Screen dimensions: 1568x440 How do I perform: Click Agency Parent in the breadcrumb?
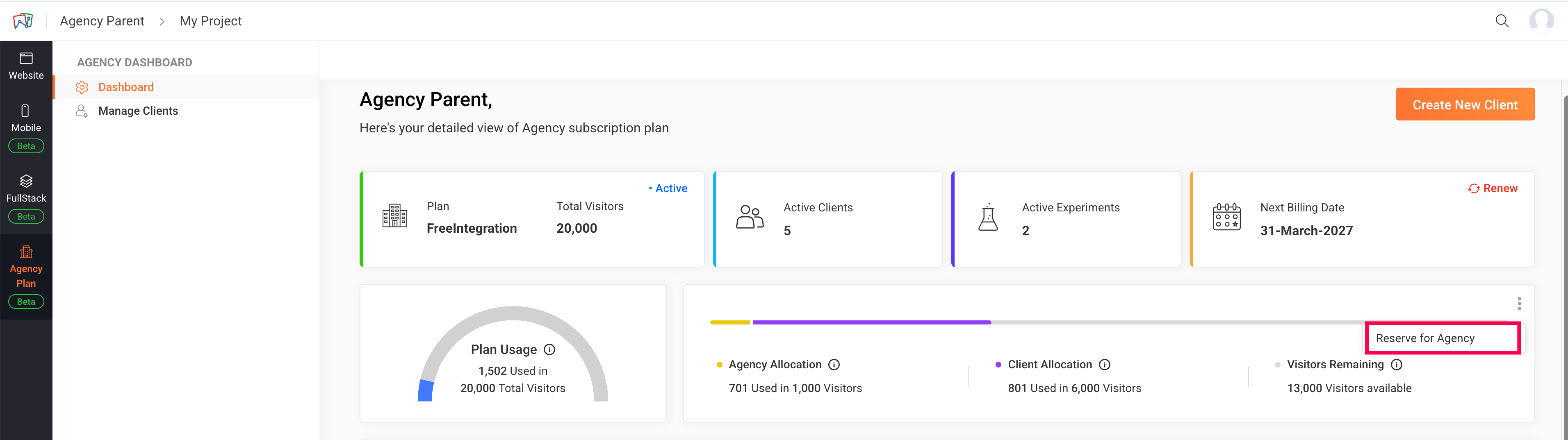[x=102, y=21]
